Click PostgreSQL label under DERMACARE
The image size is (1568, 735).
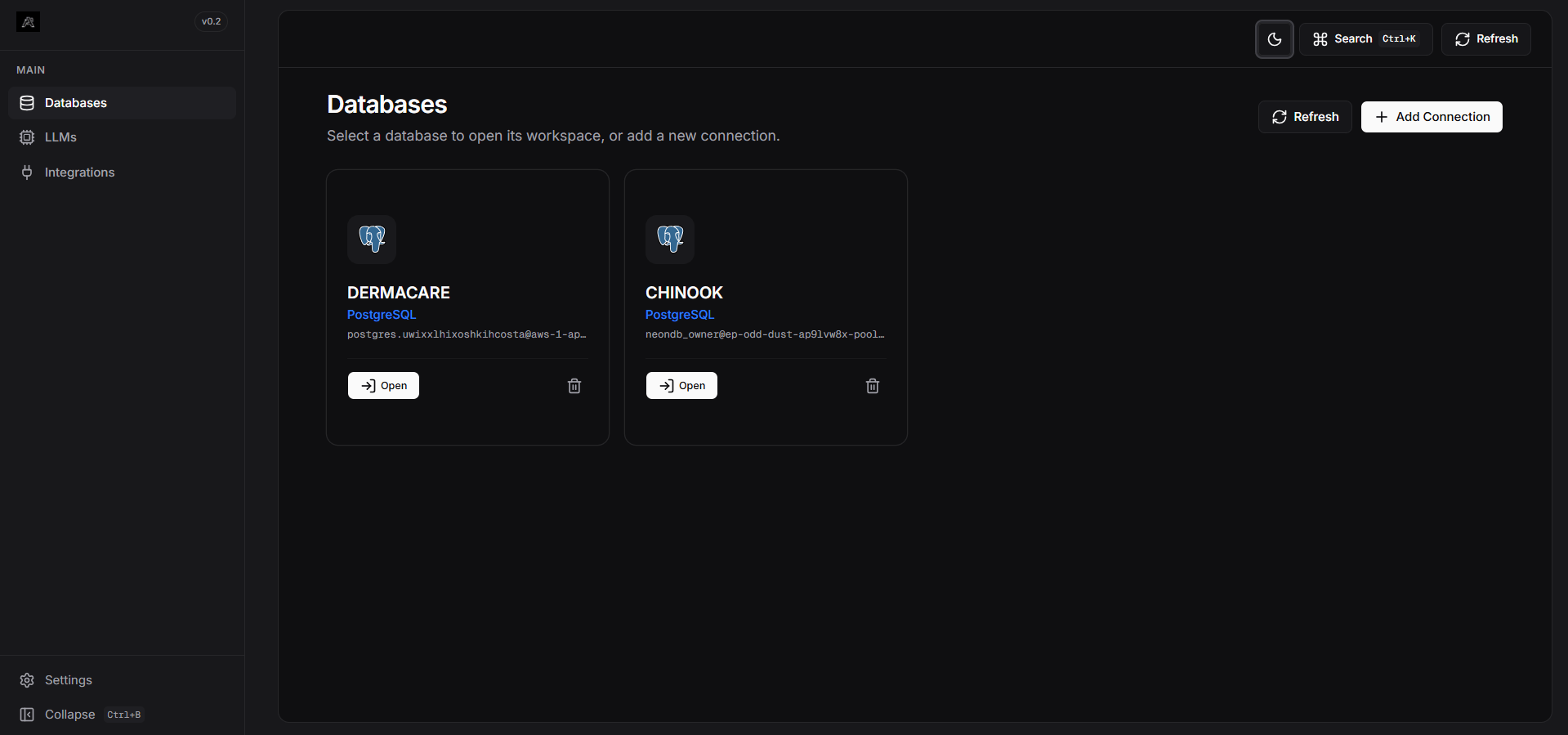(382, 315)
